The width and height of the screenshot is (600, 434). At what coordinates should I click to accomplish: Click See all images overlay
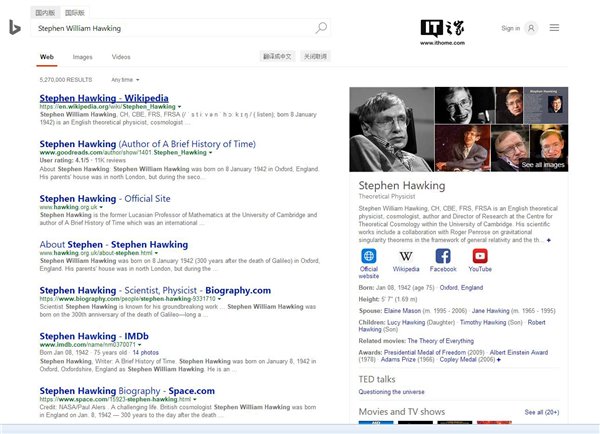(x=543, y=165)
